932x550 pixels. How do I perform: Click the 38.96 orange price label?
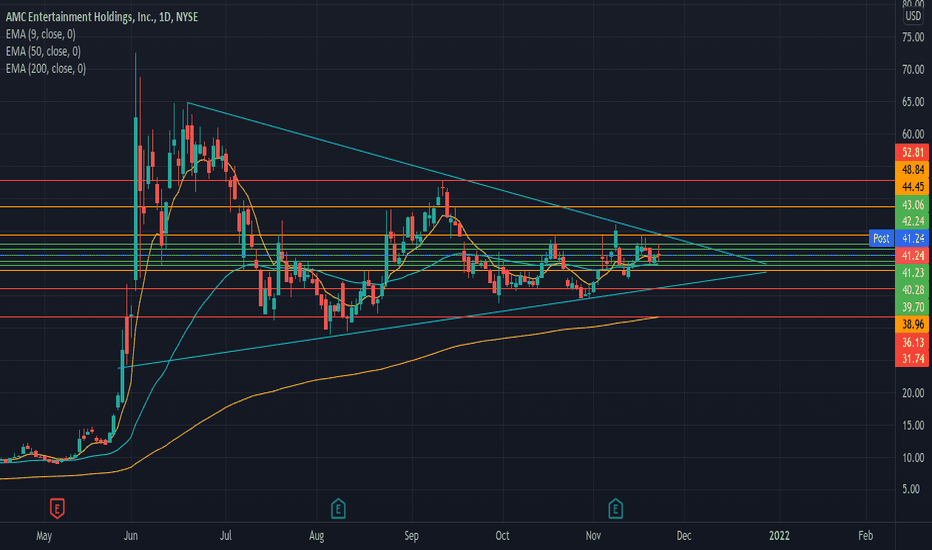coord(912,324)
